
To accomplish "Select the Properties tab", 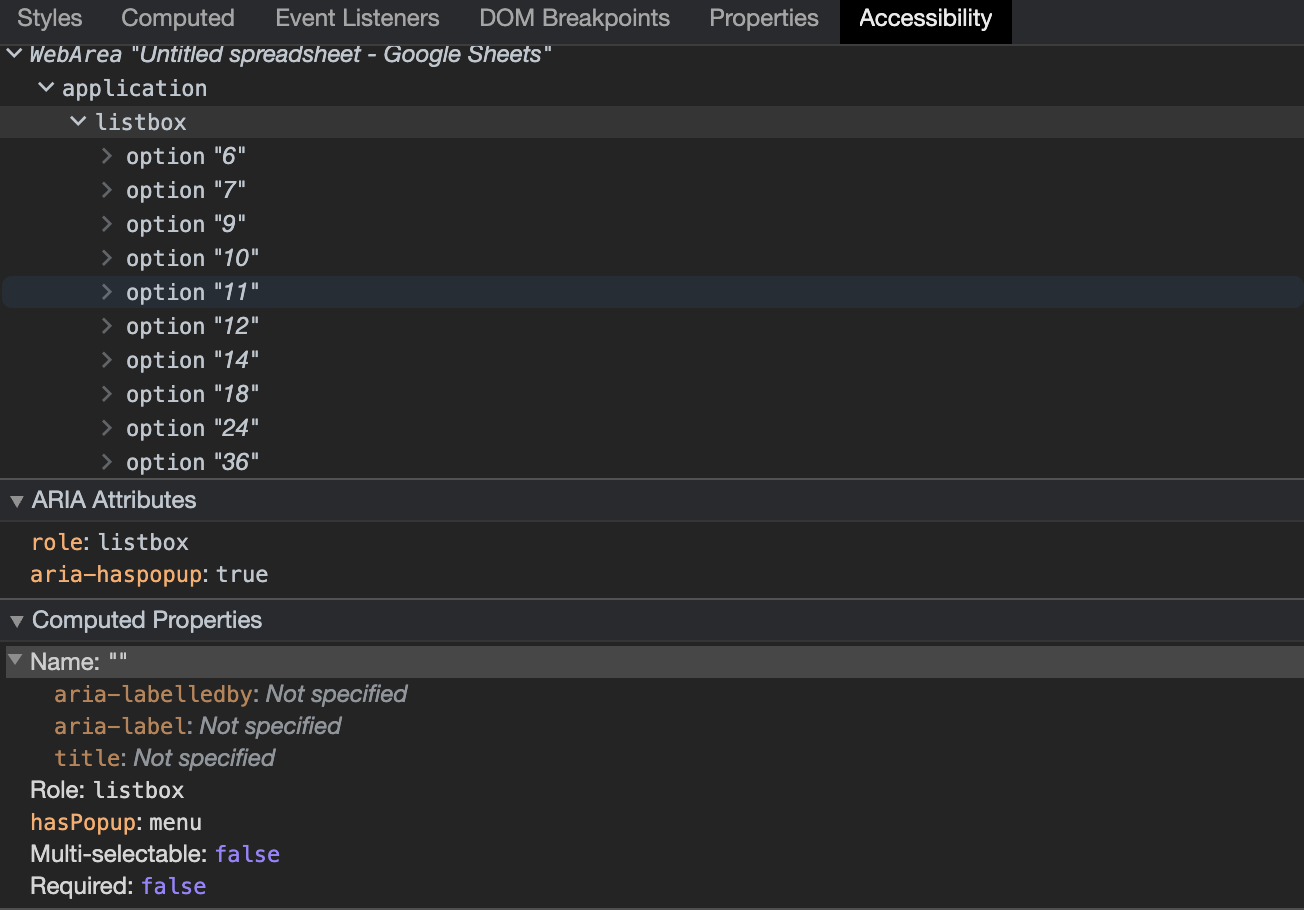I will tap(764, 18).
